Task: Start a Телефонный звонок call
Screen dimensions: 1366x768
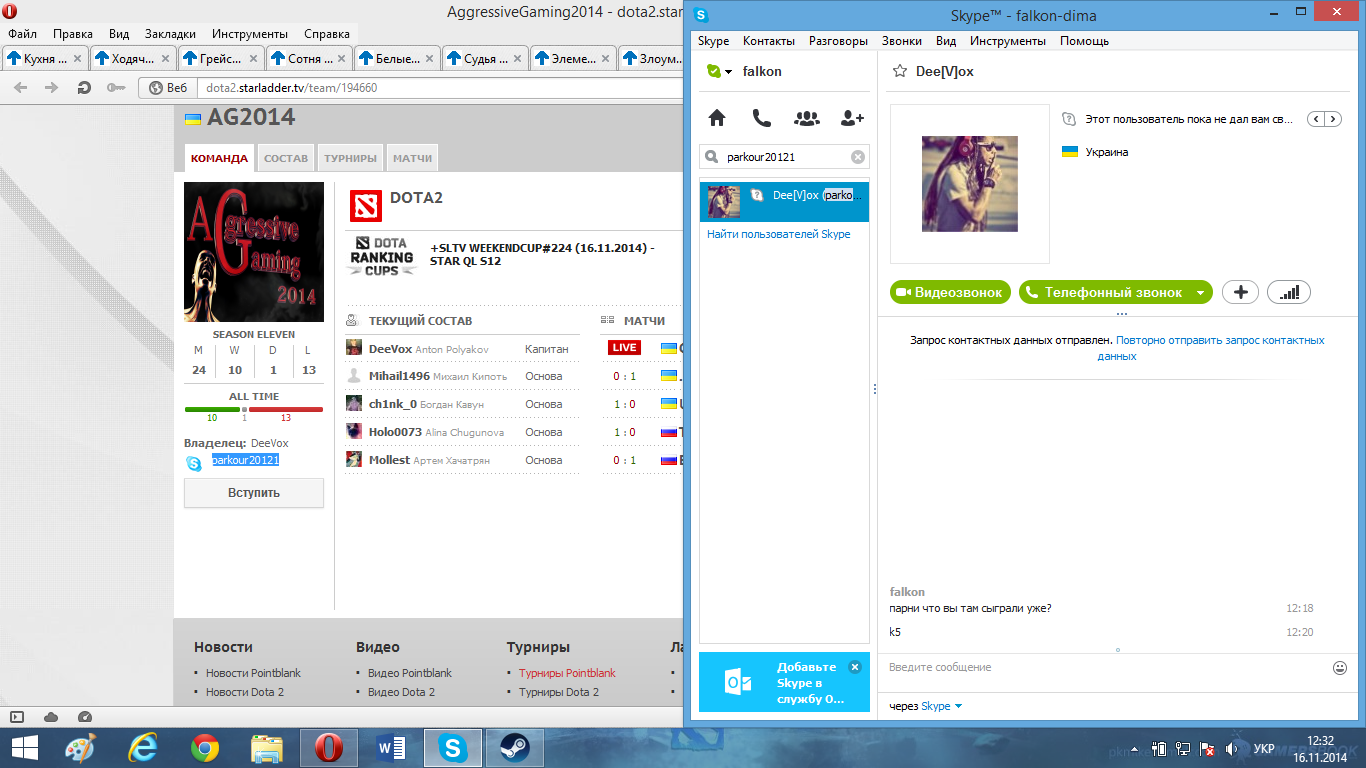Action: (x=1105, y=293)
